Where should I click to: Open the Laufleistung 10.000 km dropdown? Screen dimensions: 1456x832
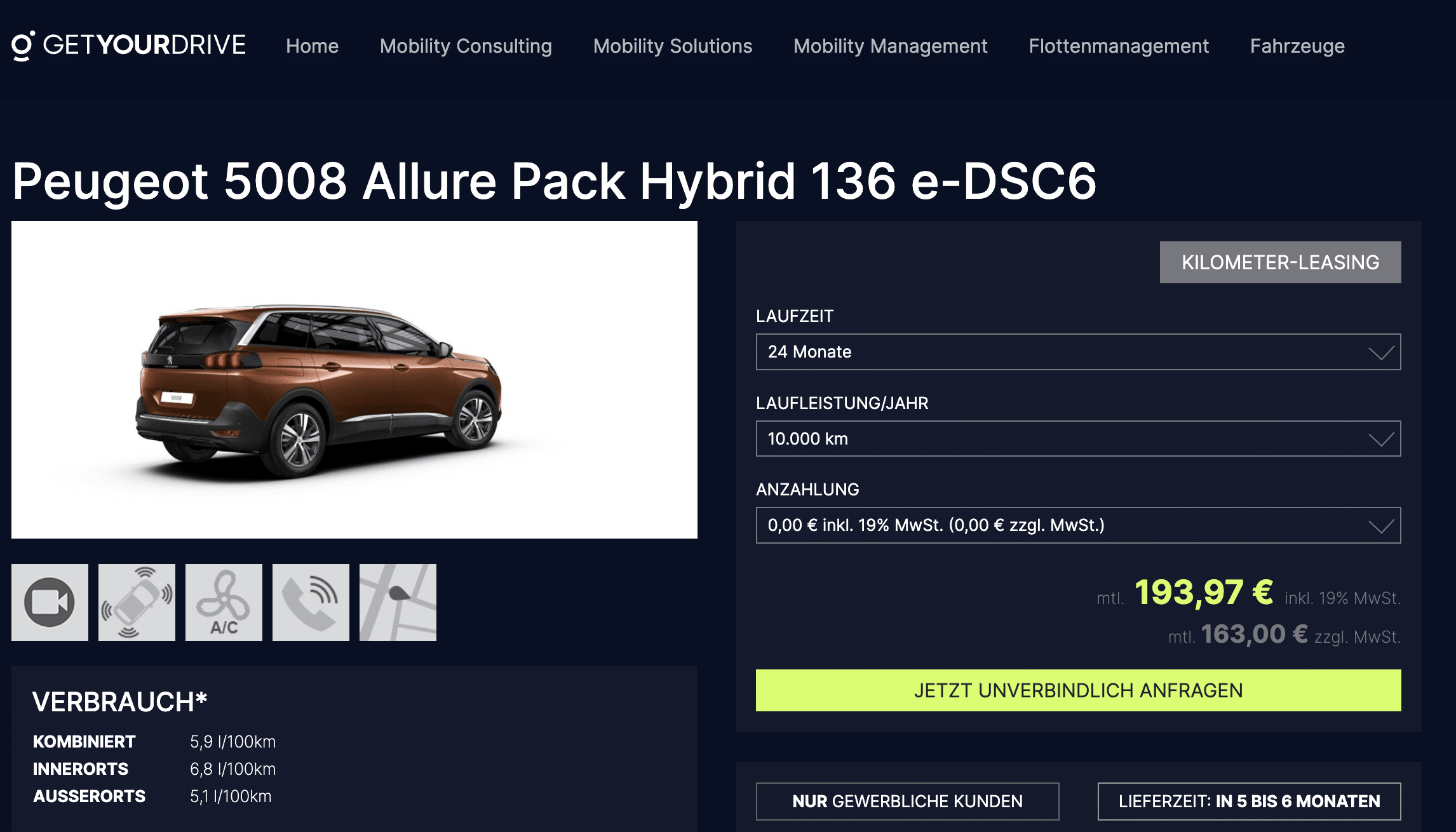tap(1078, 439)
